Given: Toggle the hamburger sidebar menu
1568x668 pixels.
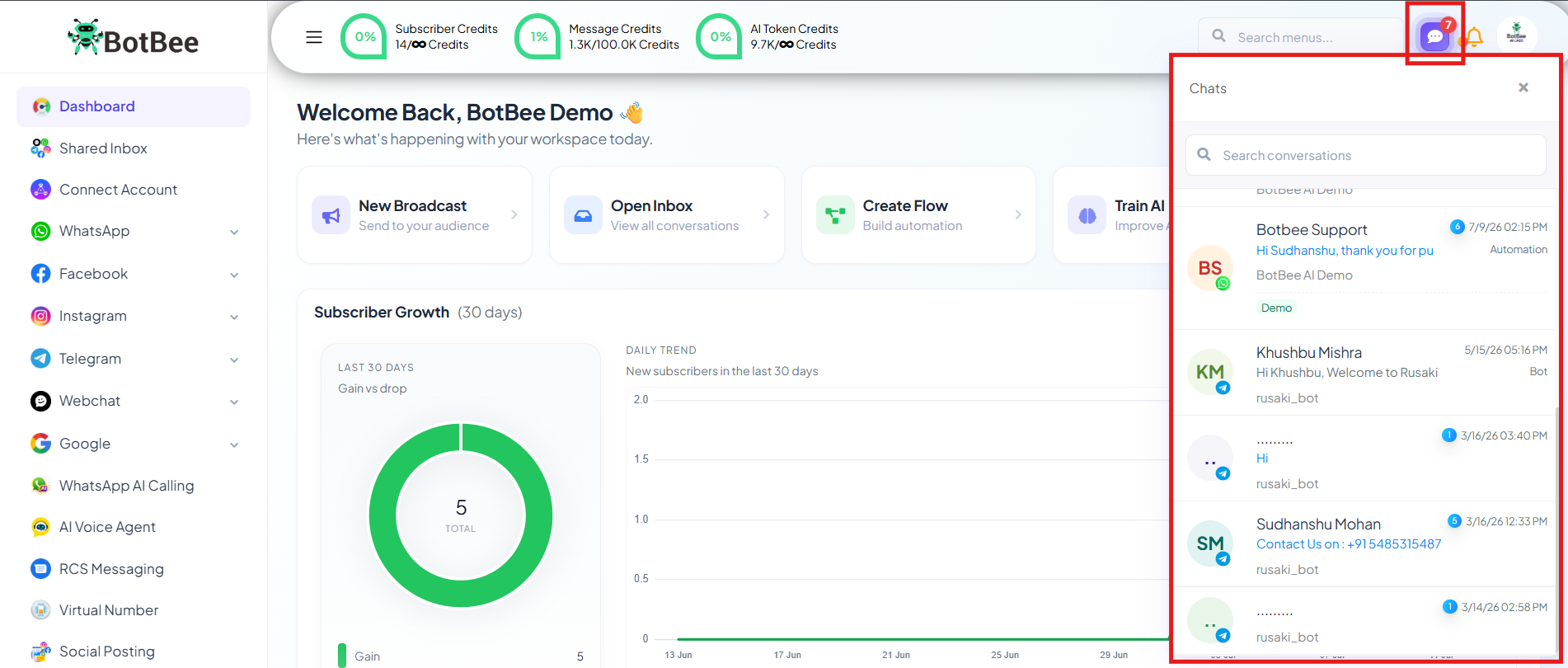Looking at the screenshot, I should coord(314,37).
